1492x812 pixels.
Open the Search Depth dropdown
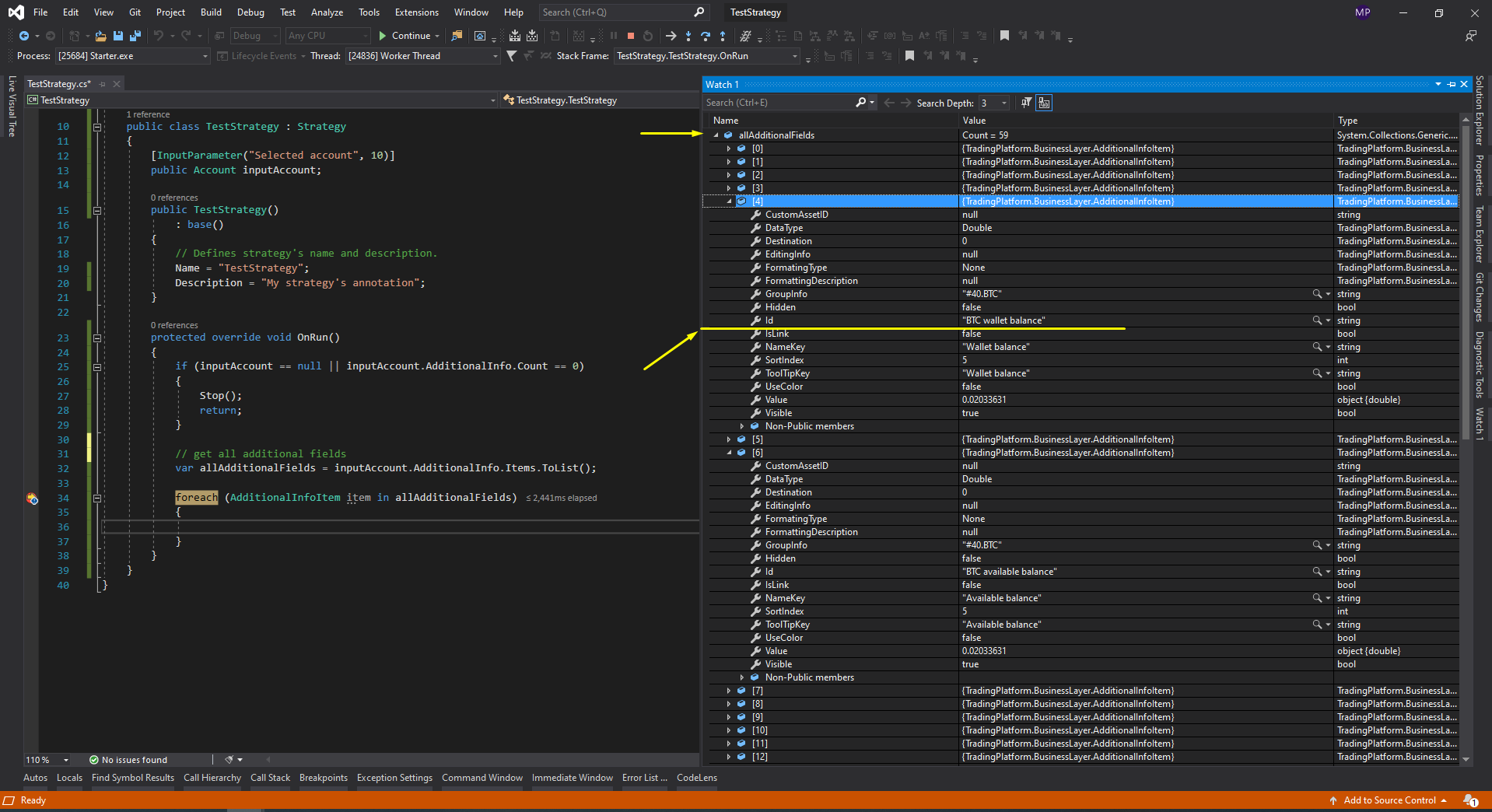point(1004,103)
